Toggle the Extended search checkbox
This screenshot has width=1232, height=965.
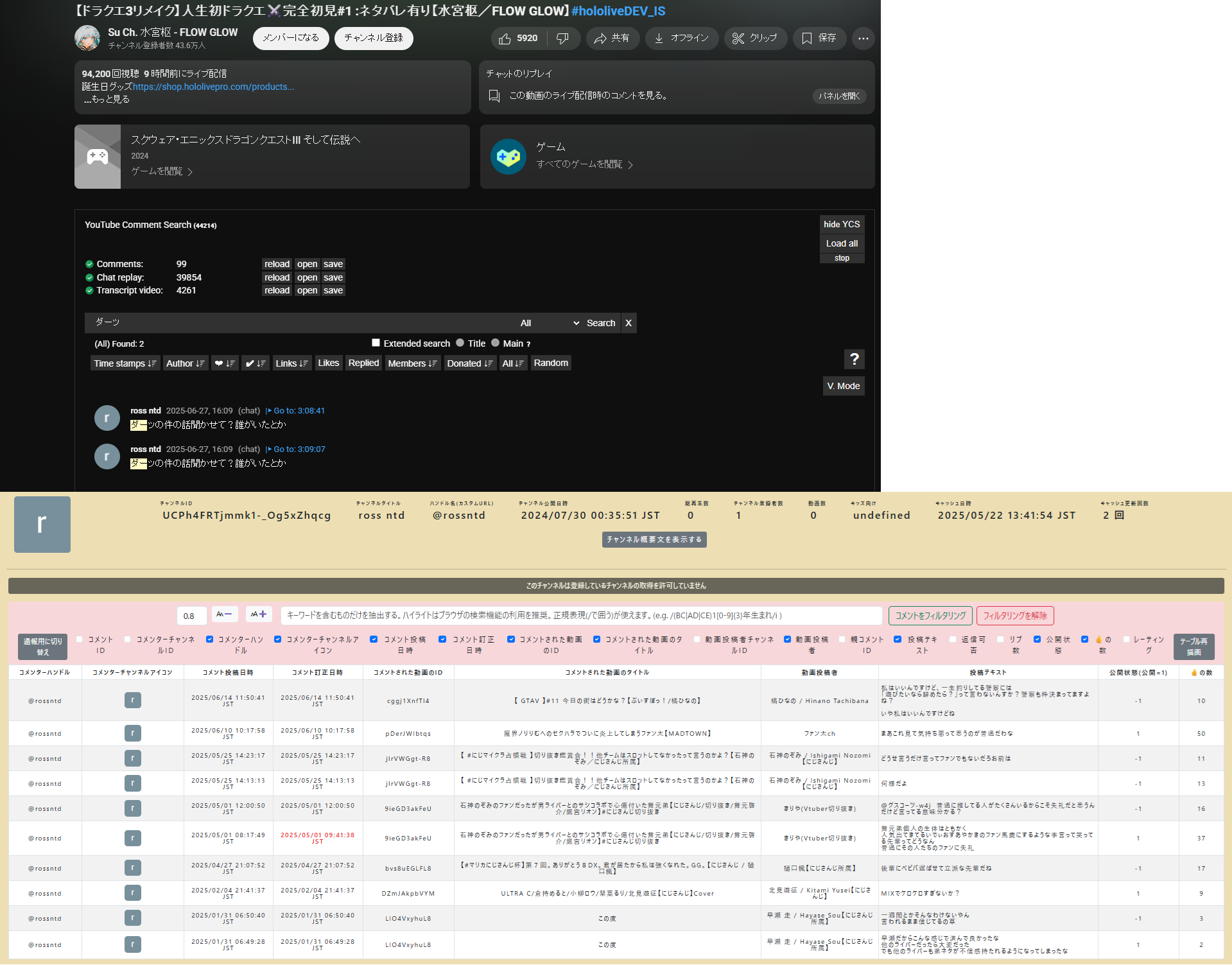pyautogui.click(x=376, y=343)
